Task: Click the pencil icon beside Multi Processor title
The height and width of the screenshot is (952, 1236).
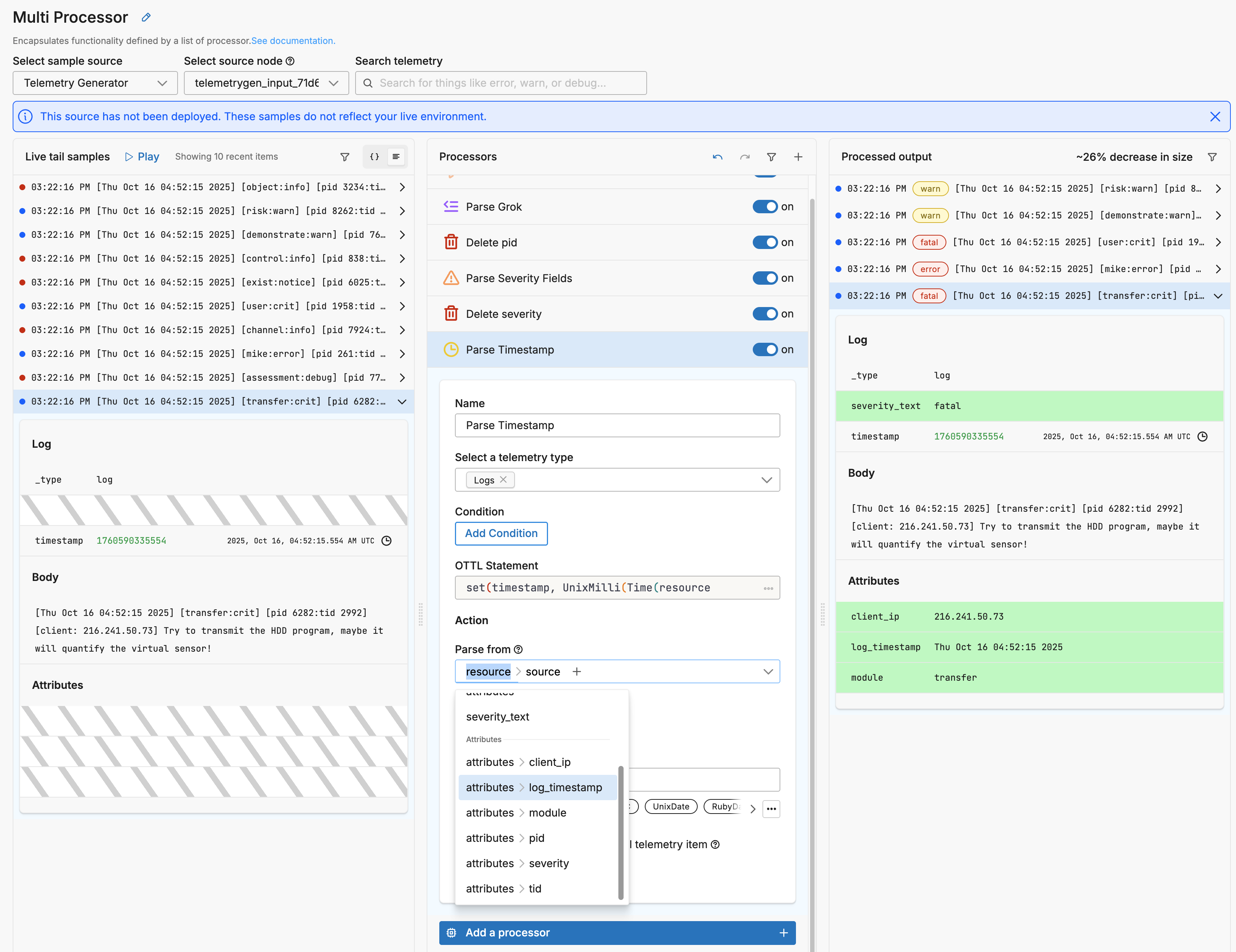Action: 146,17
